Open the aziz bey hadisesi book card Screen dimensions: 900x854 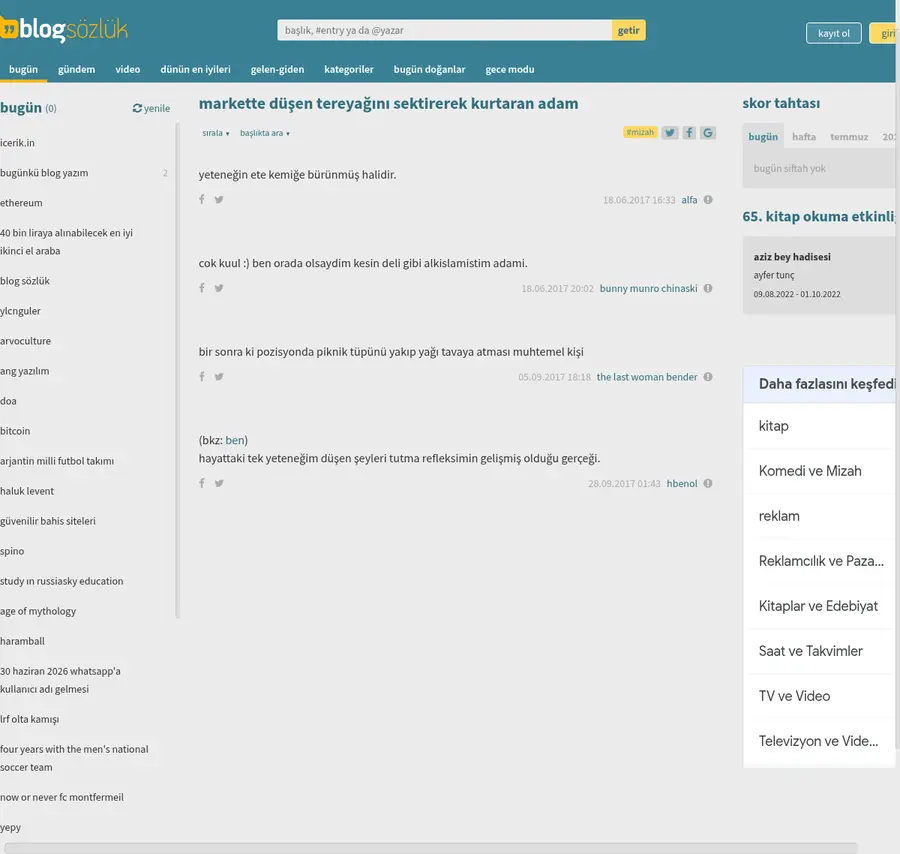click(x=819, y=275)
